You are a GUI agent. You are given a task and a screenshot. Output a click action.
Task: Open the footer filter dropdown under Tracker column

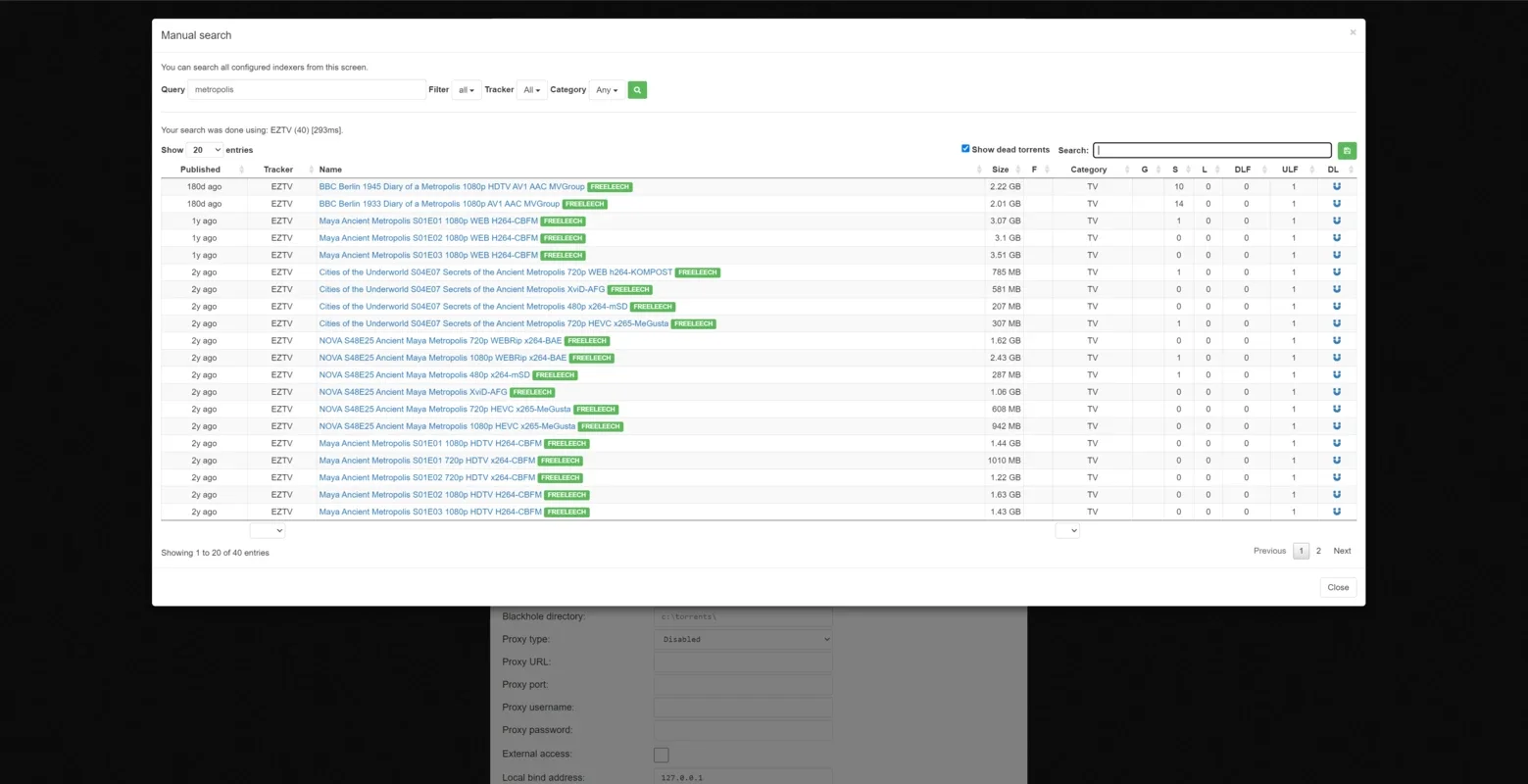(268, 530)
